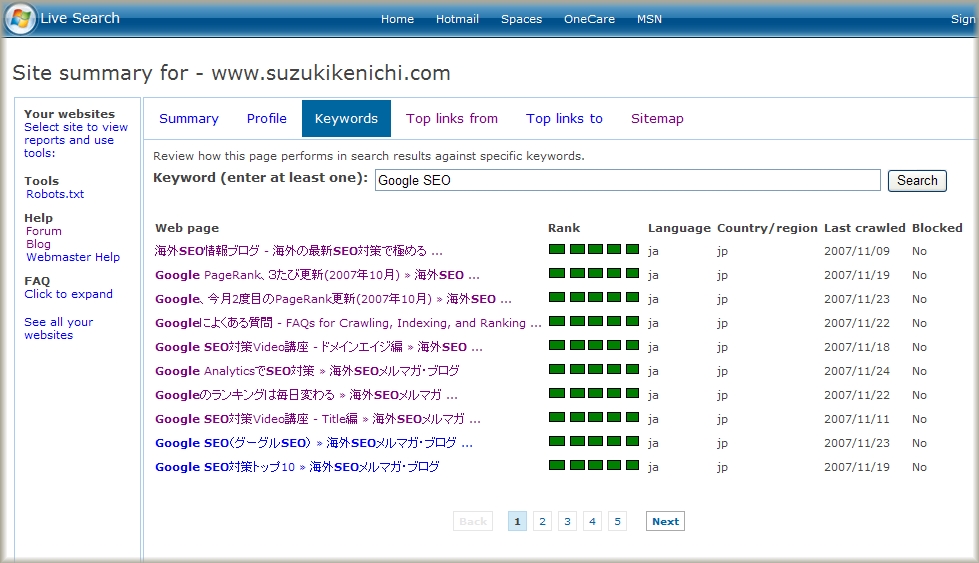
Task: Click last crawled date 2007/11/09
Action: tap(857, 252)
